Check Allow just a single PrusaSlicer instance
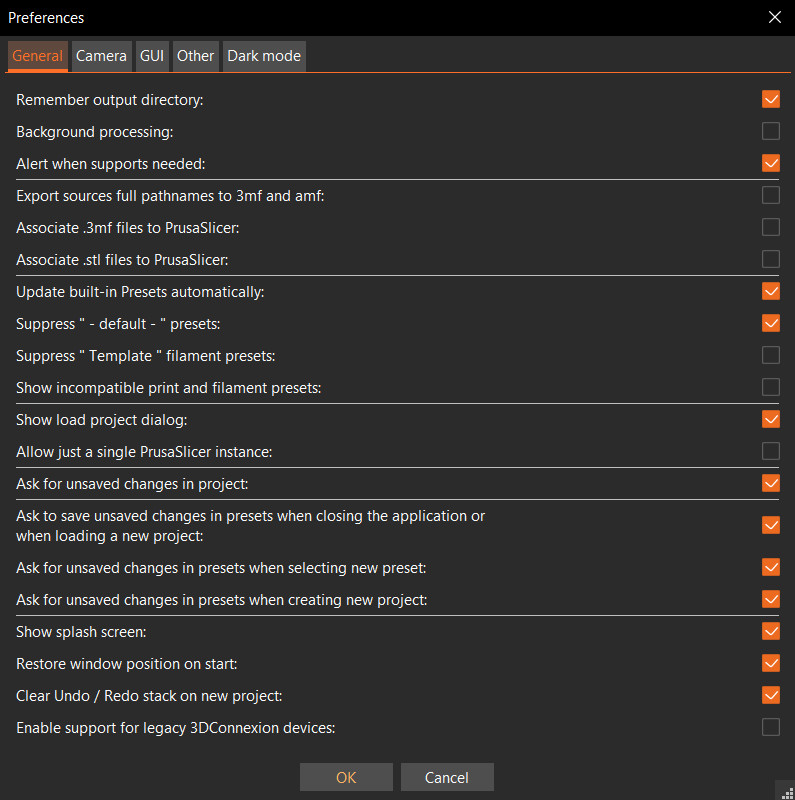Screen dimensions: 795x800 [771, 451]
